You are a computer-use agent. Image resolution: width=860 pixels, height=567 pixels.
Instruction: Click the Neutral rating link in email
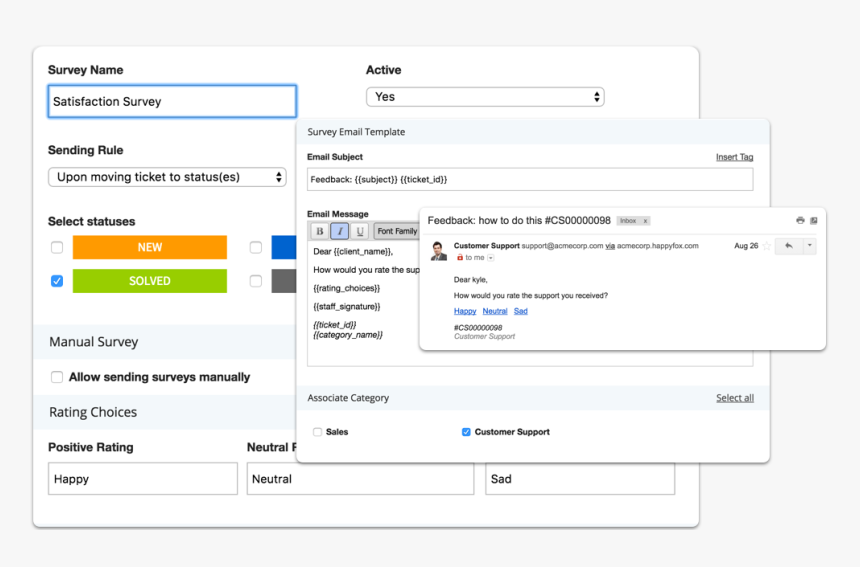pyautogui.click(x=495, y=311)
